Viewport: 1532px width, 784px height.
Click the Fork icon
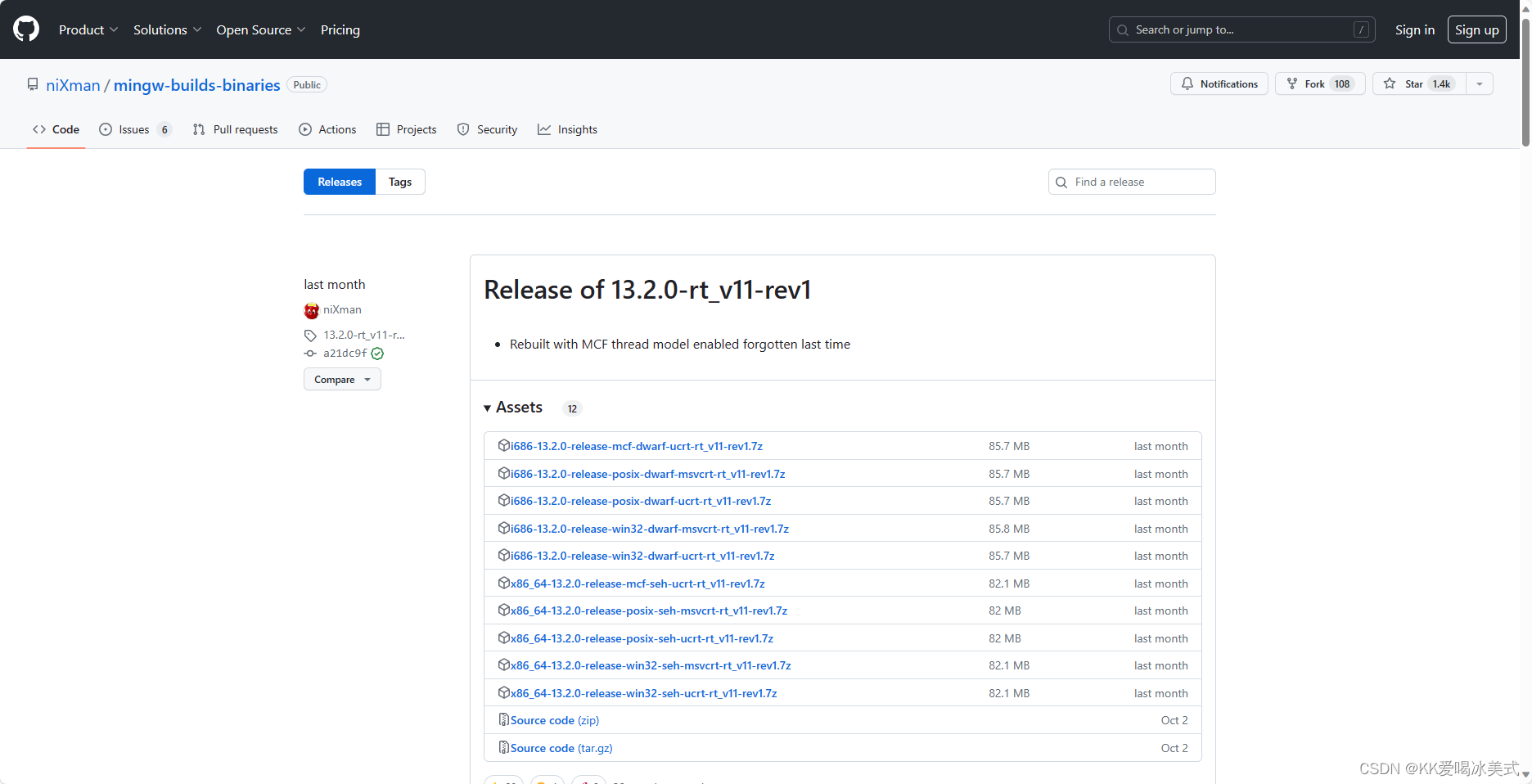coord(1292,83)
